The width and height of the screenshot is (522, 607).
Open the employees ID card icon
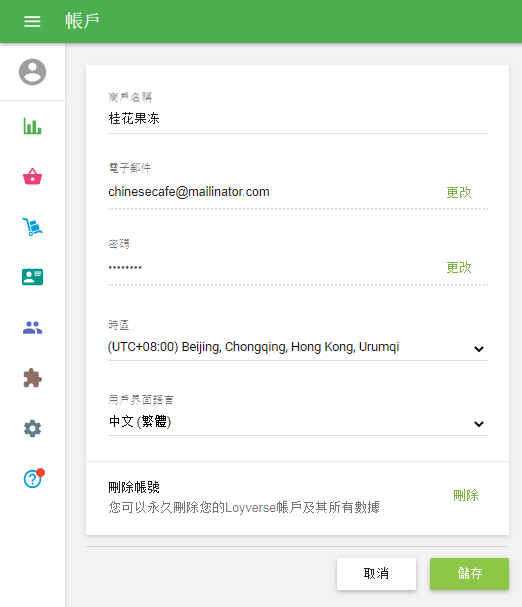pos(33,277)
